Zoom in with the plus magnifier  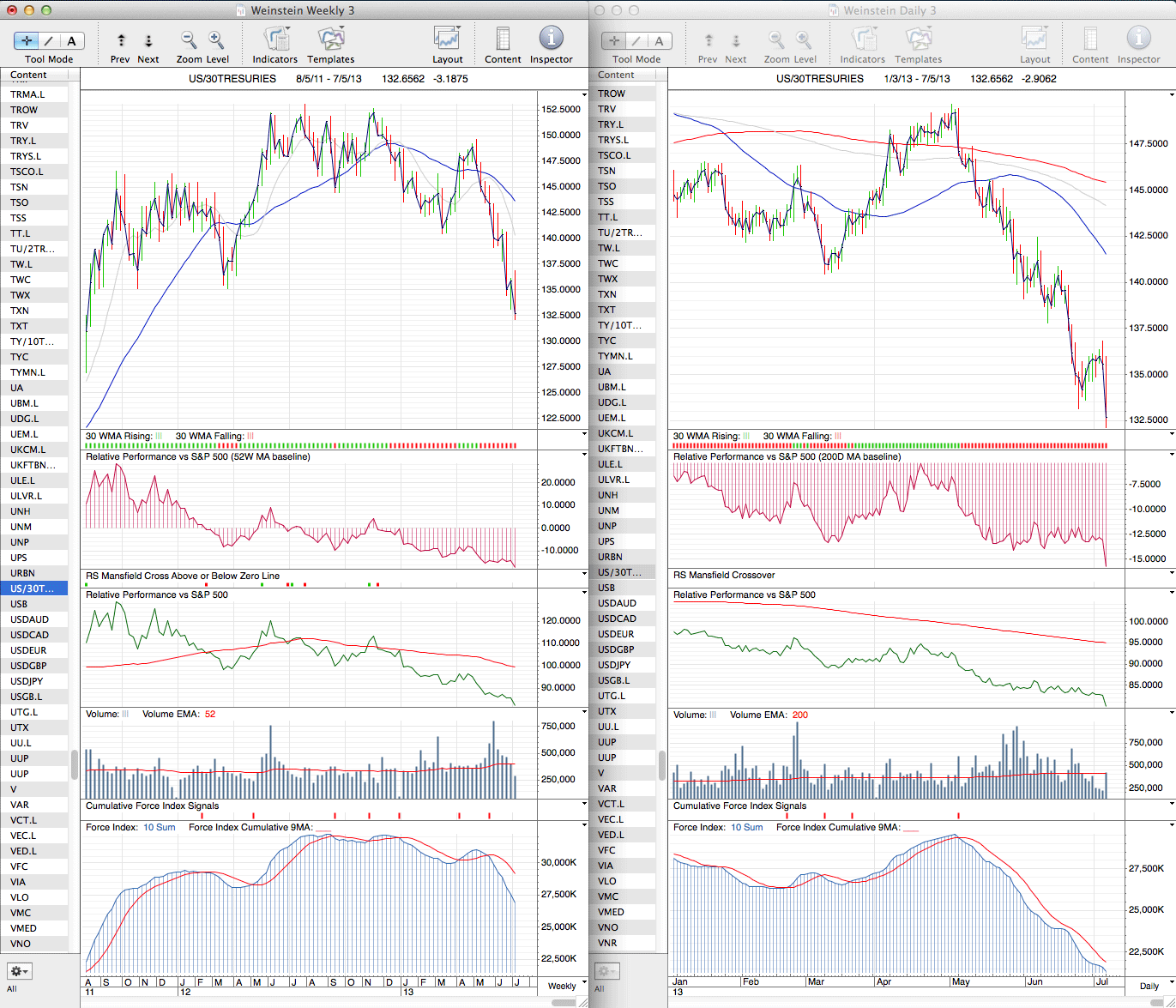click(x=216, y=40)
